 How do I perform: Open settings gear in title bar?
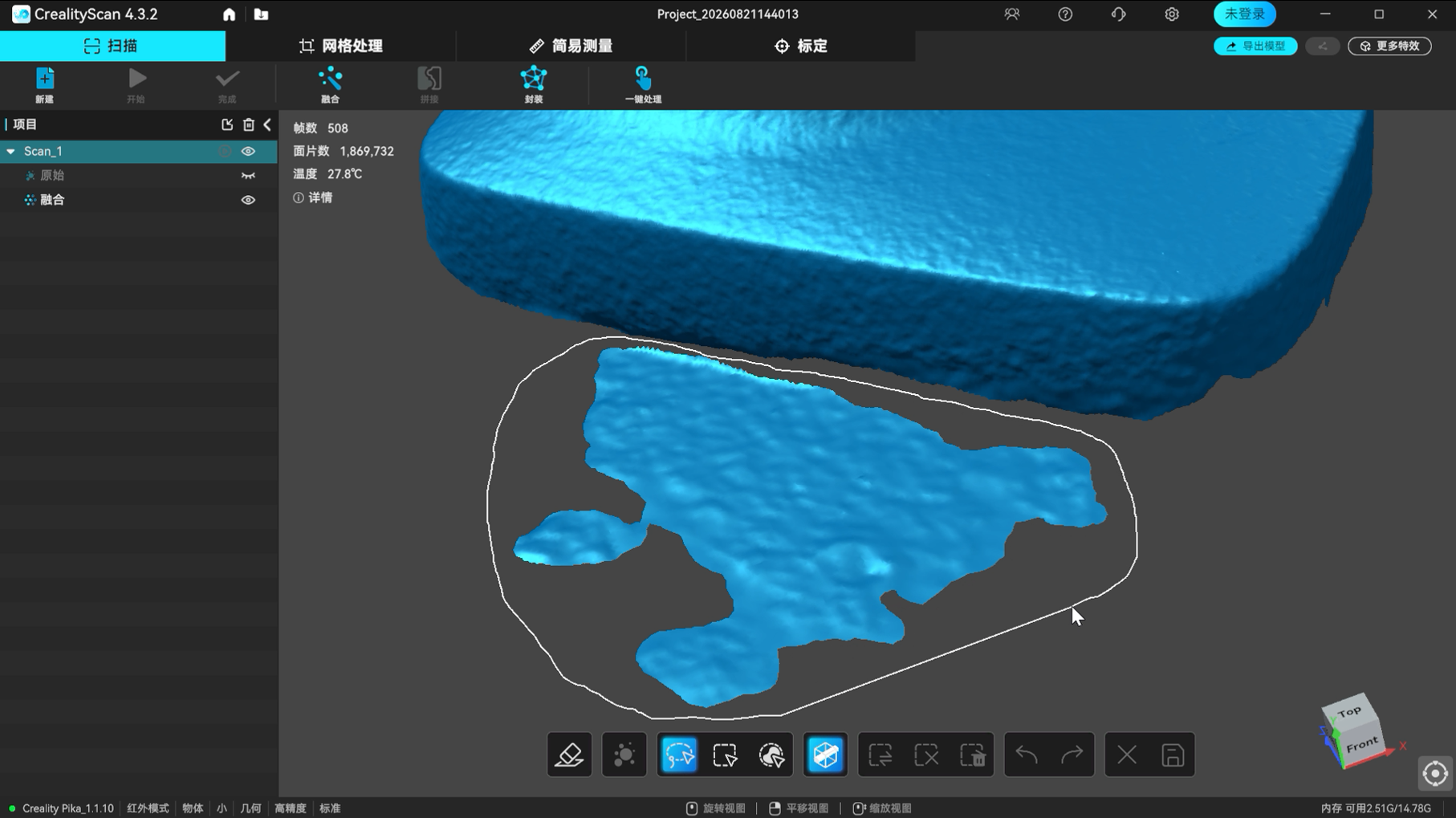point(1172,14)
